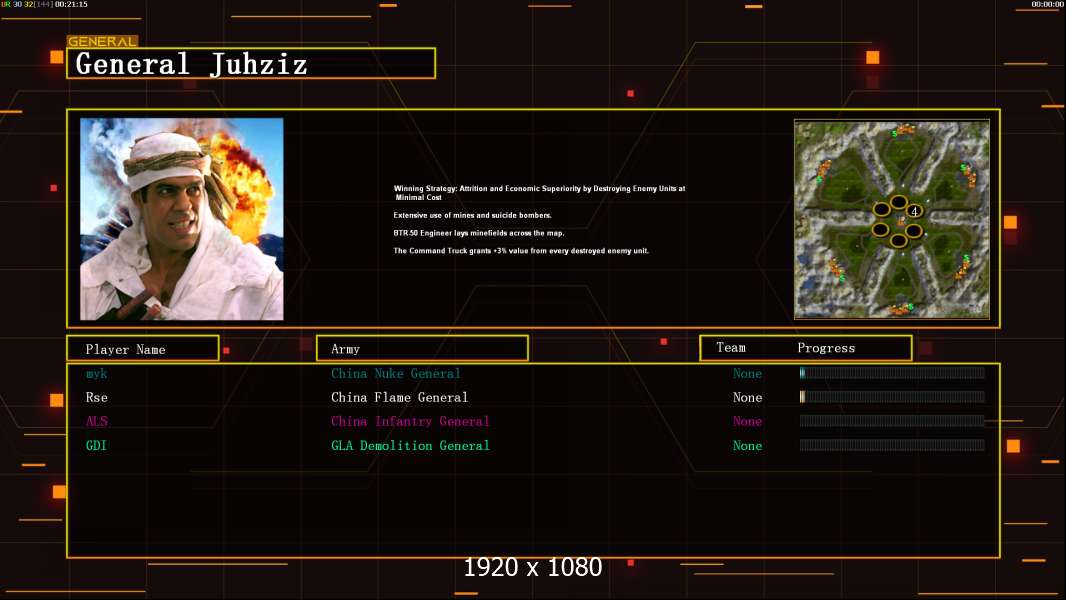Select player name GDI
The height and width of the screenshot is (600, 1066).
pos(96,446)
